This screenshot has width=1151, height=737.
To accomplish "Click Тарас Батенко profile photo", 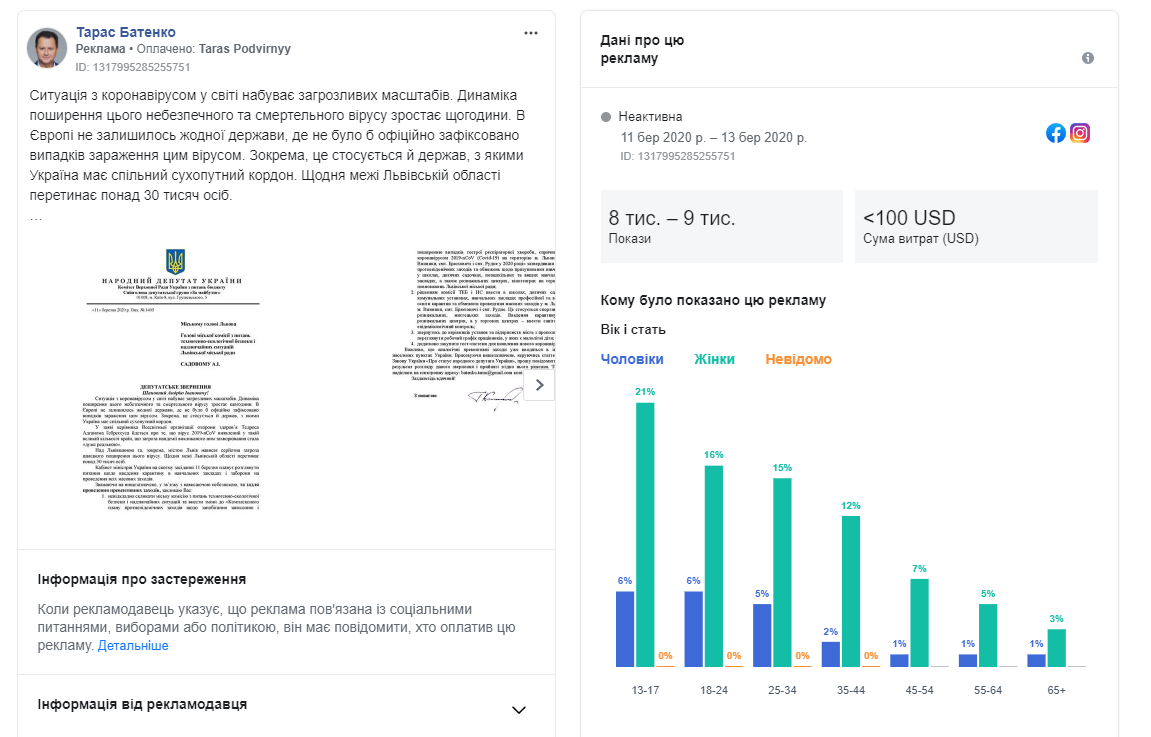I will click(46, 48).
